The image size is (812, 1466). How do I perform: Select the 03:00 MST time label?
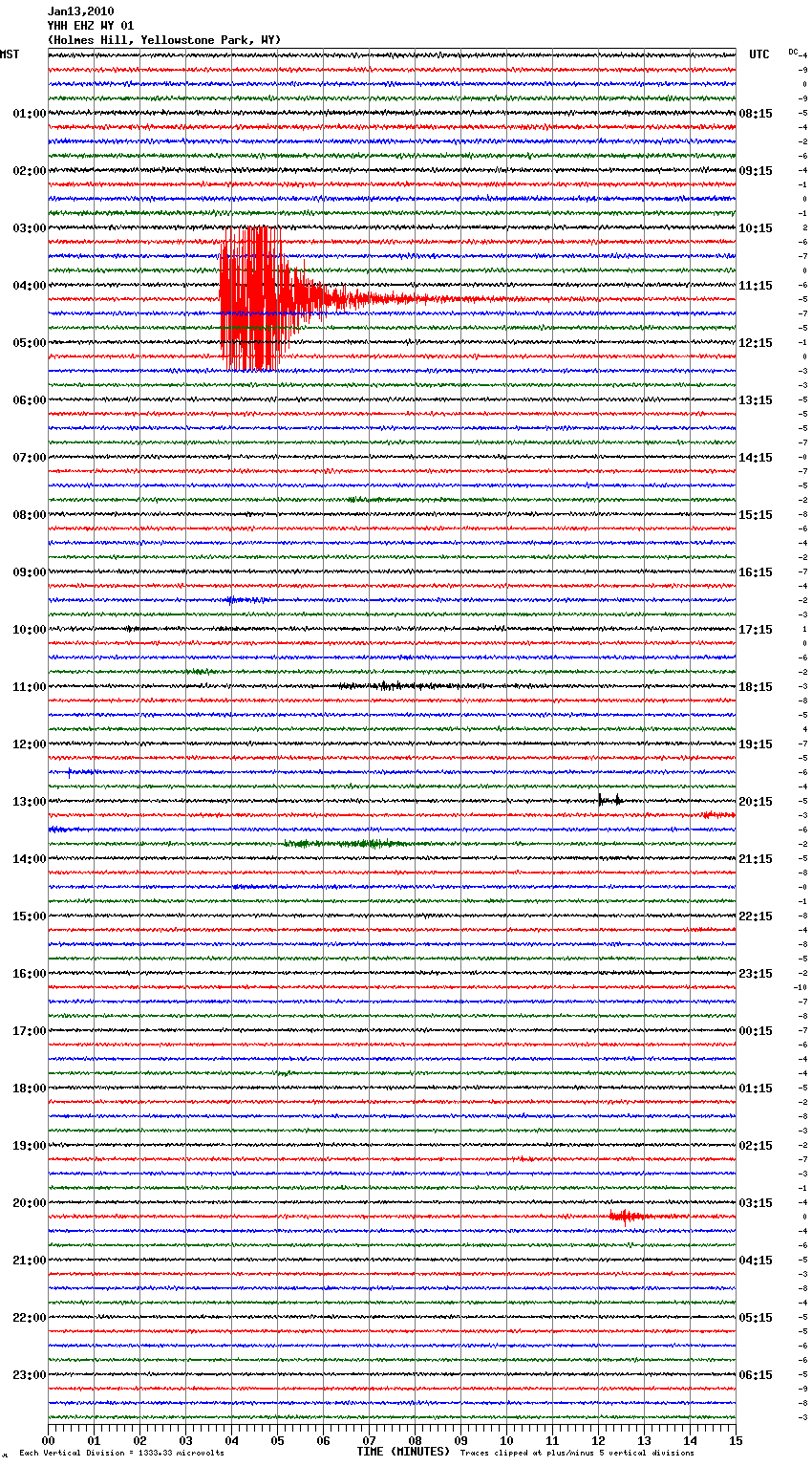pyautogui.click(x=30, y=228)
